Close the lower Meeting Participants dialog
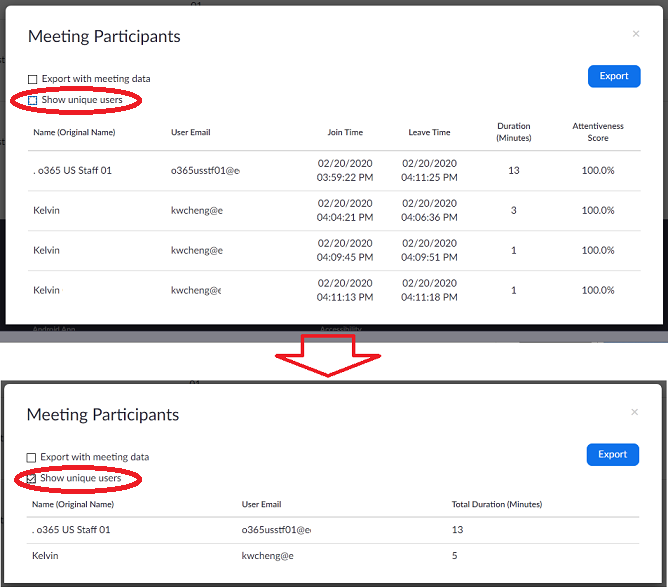Viewport: 669px width, 588px height. pos(634,412)
